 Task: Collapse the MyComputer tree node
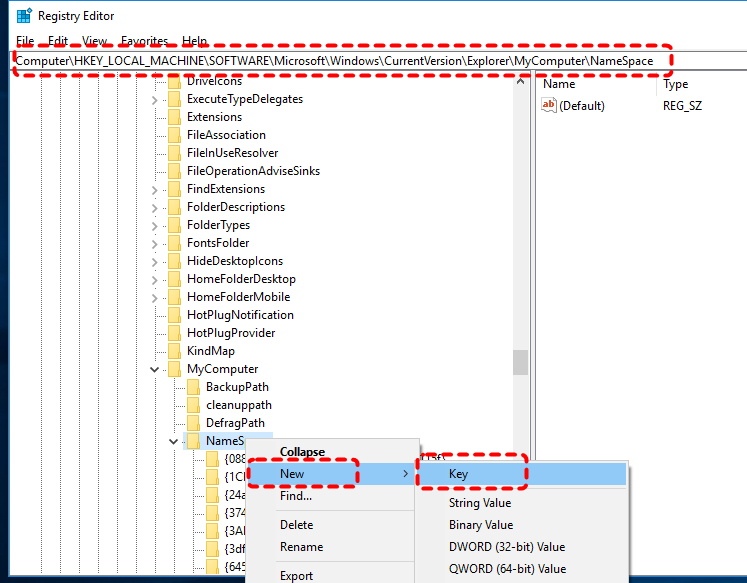coord(154,369)
